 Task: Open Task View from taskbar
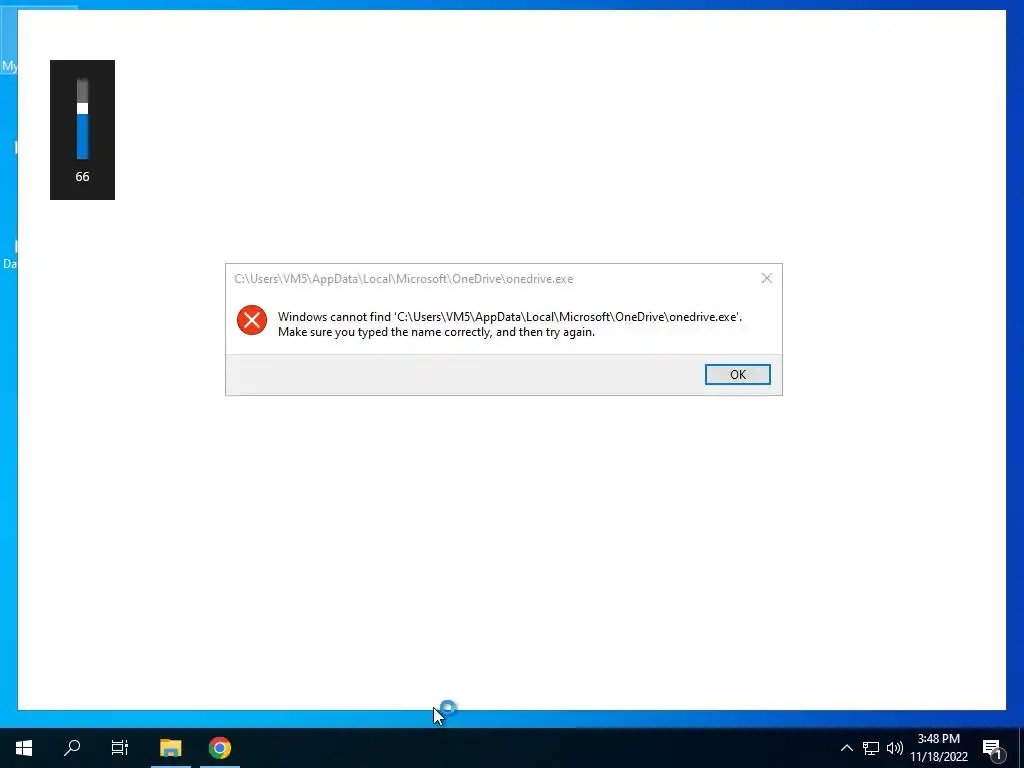pyautogui.click(x=120, y=748)
